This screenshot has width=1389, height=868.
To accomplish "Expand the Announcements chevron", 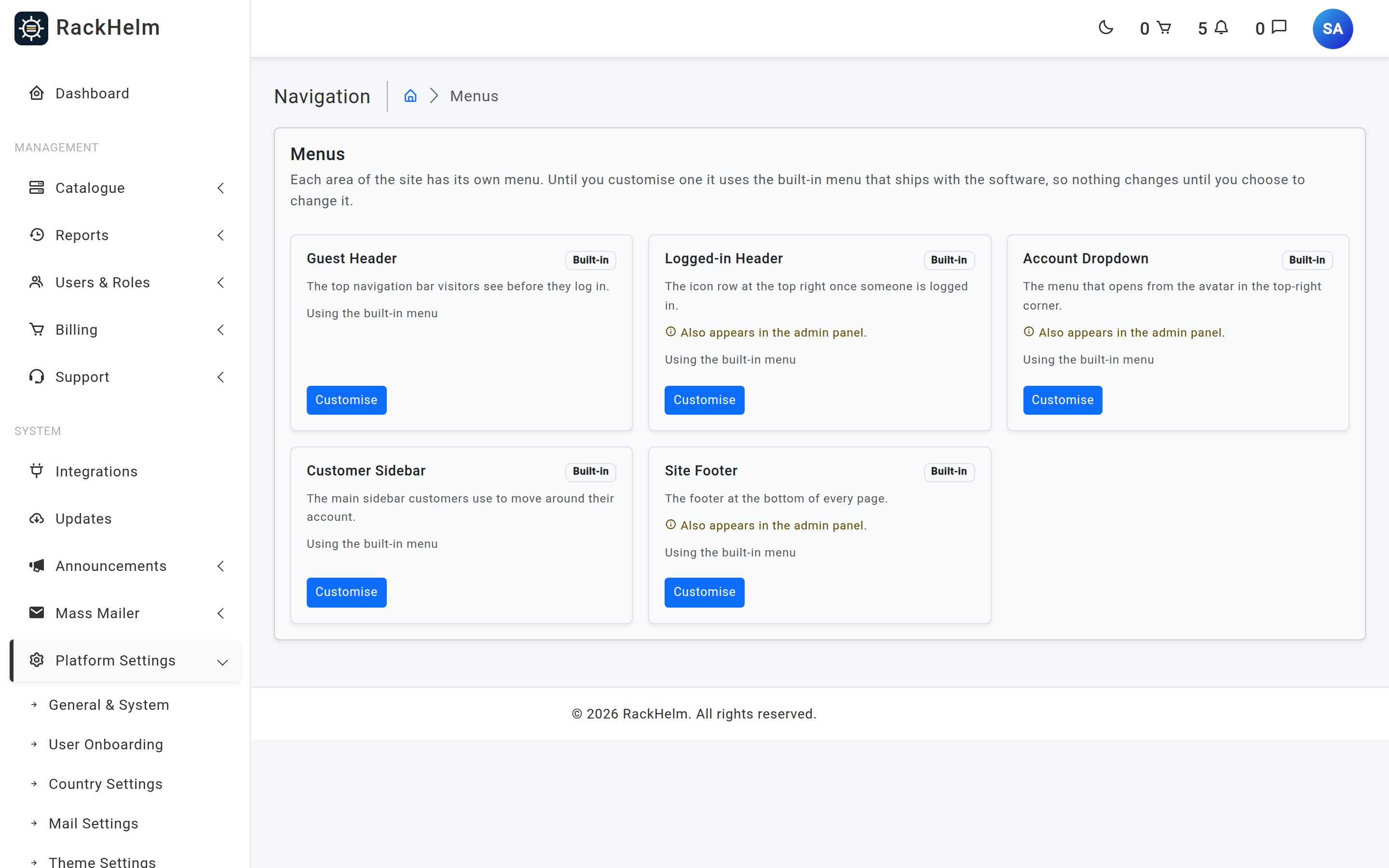I will [221, 566].
